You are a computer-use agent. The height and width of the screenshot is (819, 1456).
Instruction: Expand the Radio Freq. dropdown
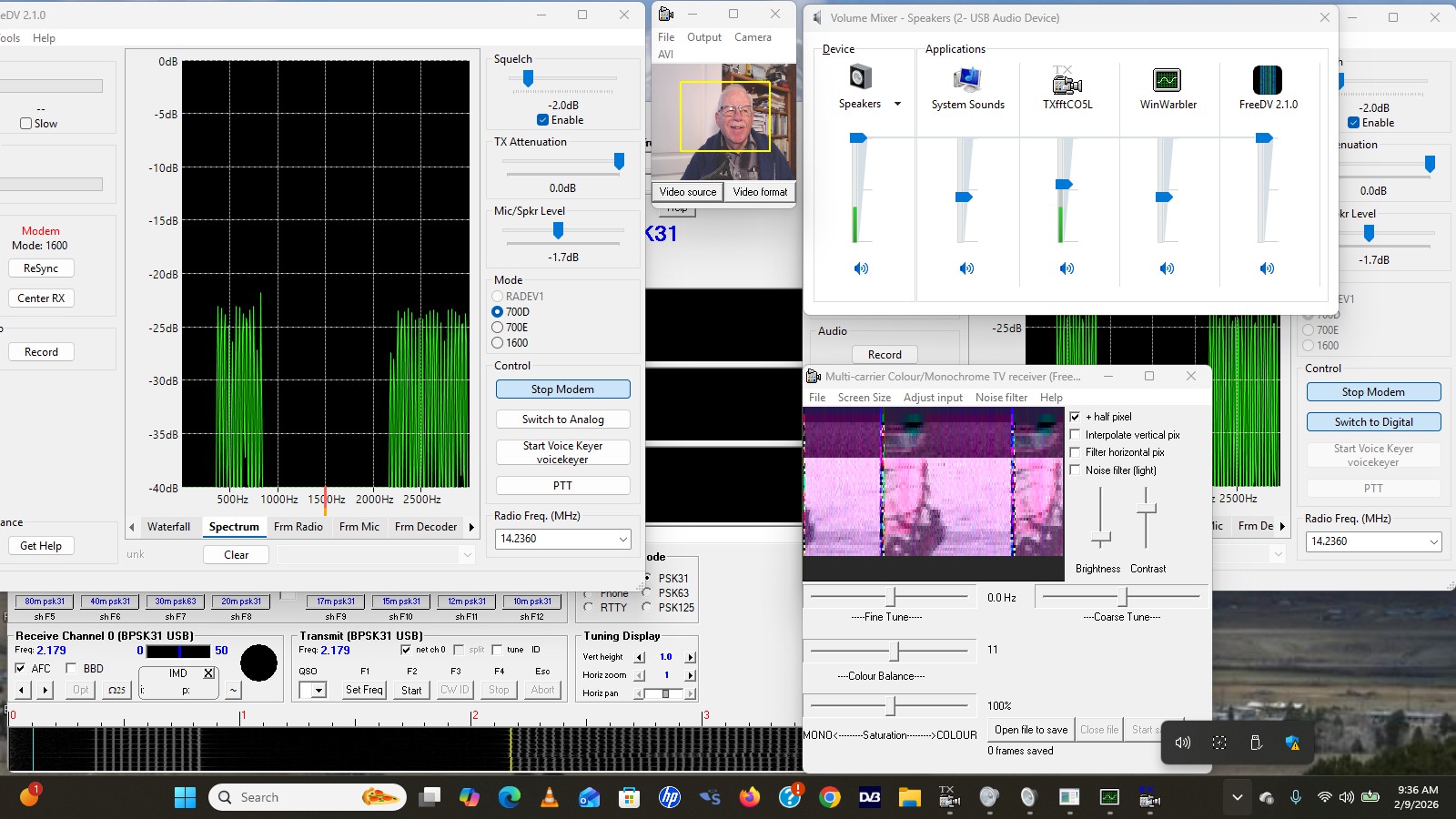click(x=623, y=539)
